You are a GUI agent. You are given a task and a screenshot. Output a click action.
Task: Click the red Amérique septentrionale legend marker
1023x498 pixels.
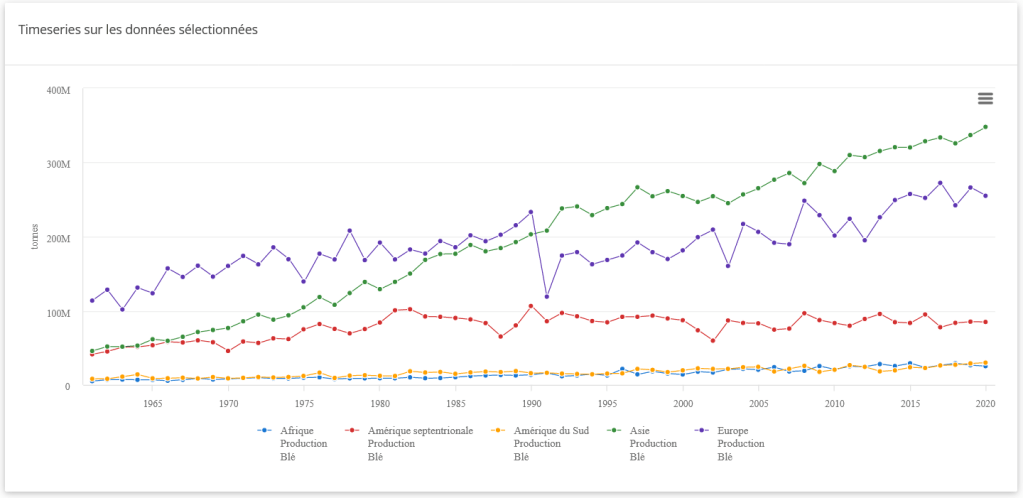click(353, 430)
